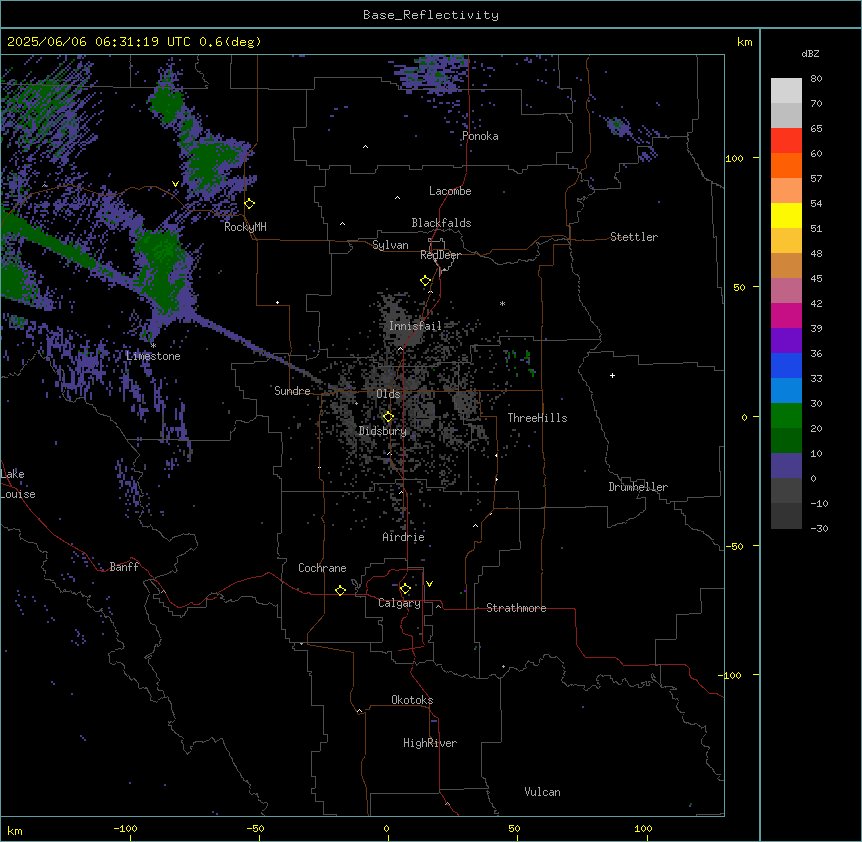Select the orange 57-60 dBZ legend swatch

pos(786,165)
